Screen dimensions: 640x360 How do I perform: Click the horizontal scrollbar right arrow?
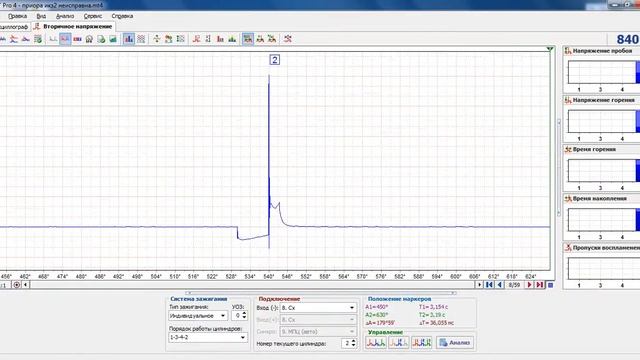pos(479,285)
